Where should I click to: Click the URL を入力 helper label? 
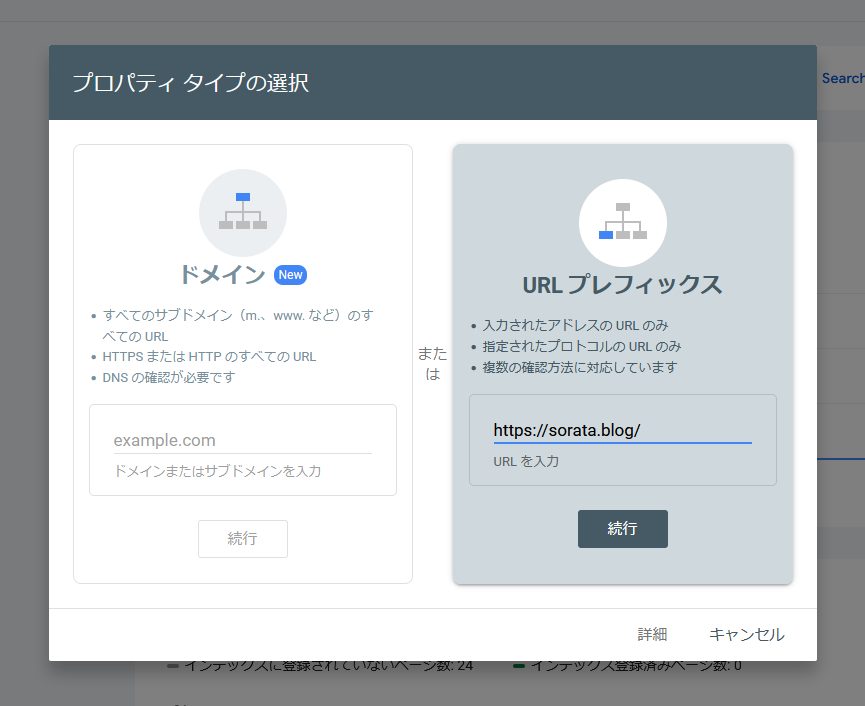(526, 461)
